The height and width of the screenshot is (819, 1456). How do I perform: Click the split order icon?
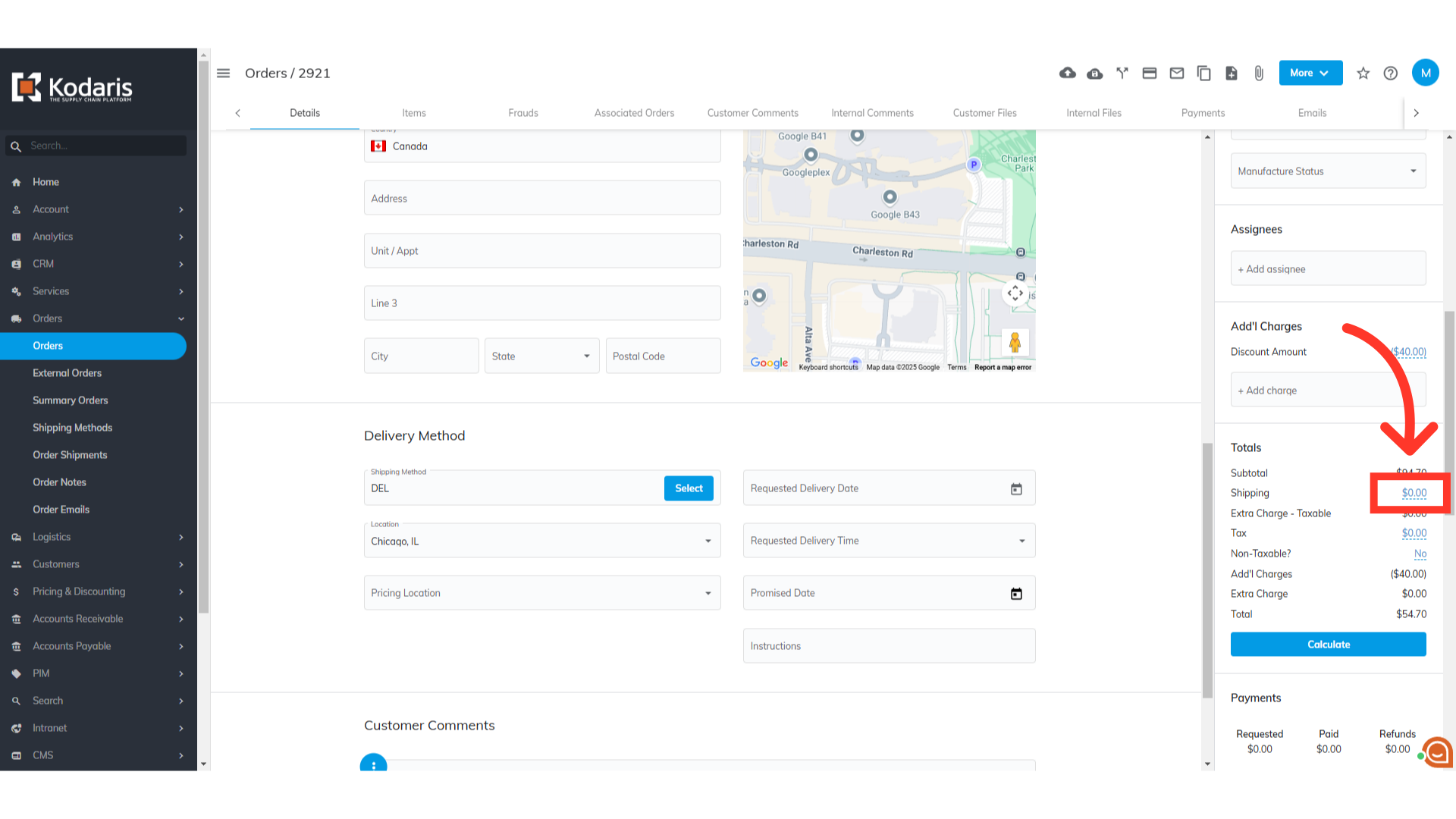pyautogui.click(x=1122, y=73)
